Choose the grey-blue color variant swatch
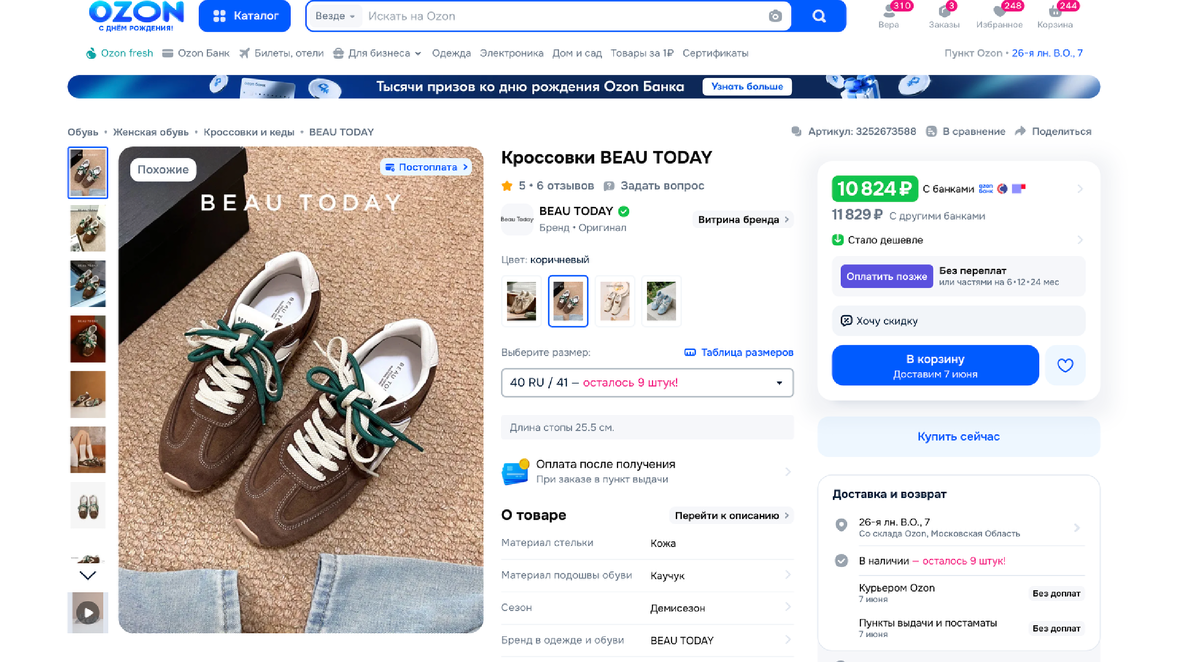Viewport: 1200px width, 662px height. pyautogui.click(x=661, y=301)
